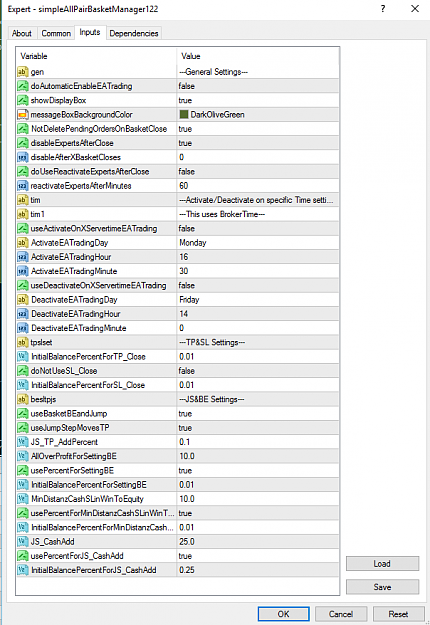Click the 10.0 value of AllOverProfitForSettingBE
The image size is (430, 625).
point(258,456)
